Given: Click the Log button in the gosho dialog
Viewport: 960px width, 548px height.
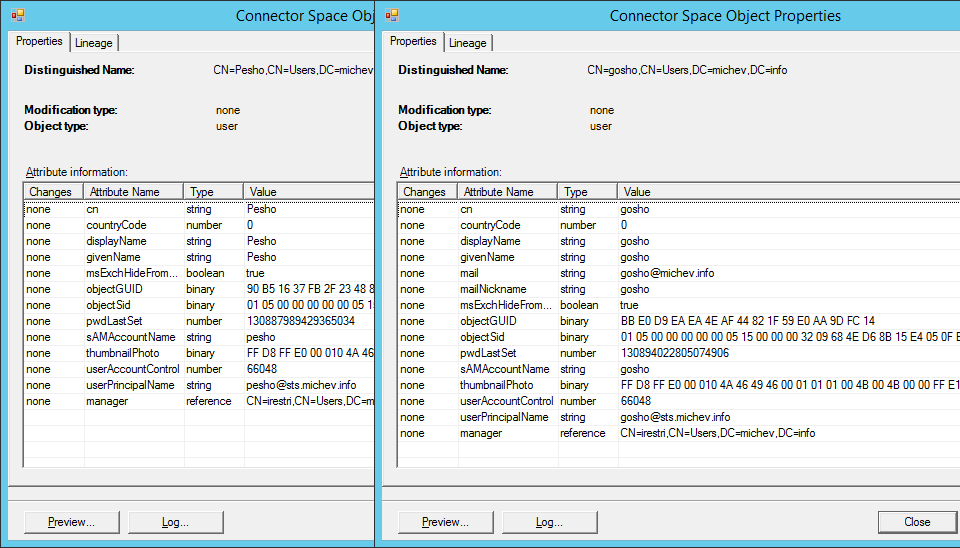Looking at the screenshot, I should point(549,522).
